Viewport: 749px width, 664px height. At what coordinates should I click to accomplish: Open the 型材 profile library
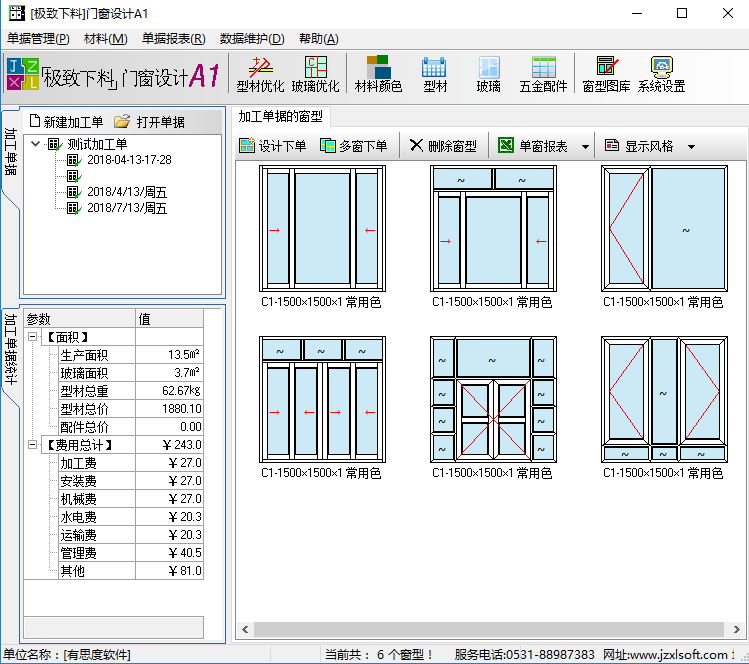coord(435,74)
